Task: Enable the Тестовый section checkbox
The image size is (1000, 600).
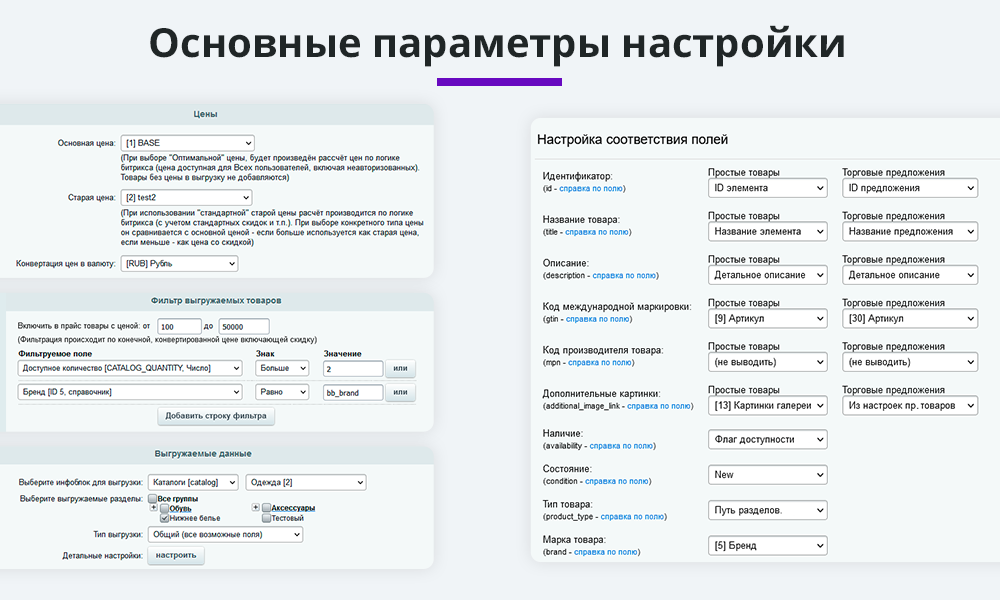Action: tap(266, 518)
